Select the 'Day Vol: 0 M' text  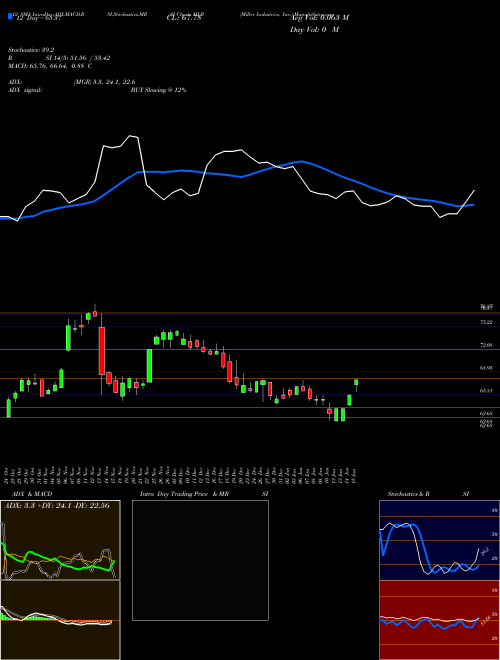(314, 29)
